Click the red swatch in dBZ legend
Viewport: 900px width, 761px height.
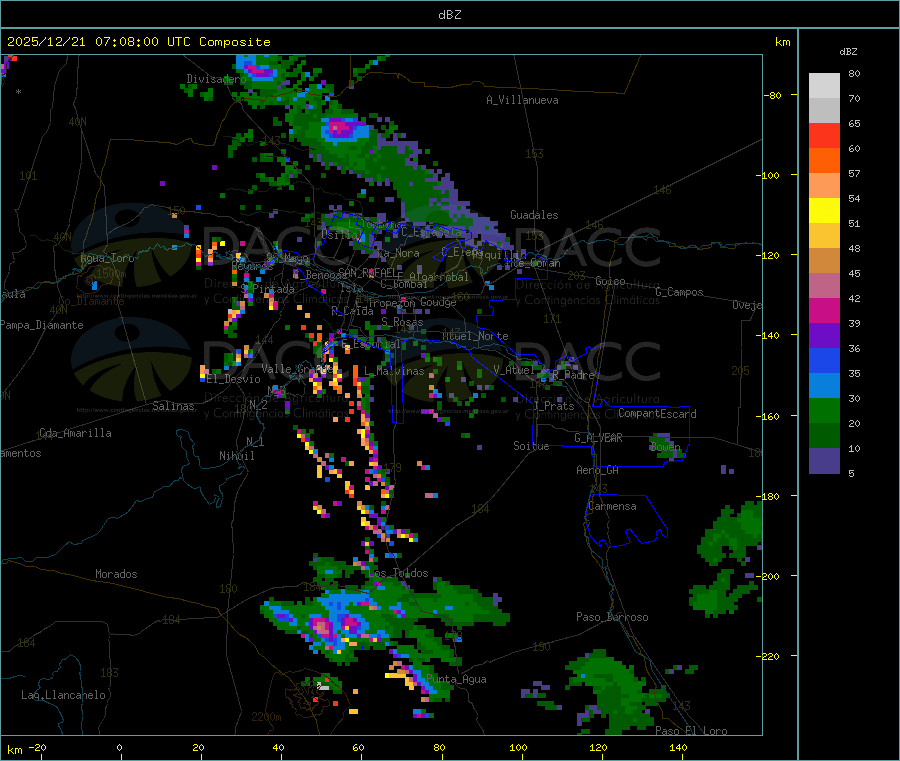pyautogui.click(x=824, y=135)
